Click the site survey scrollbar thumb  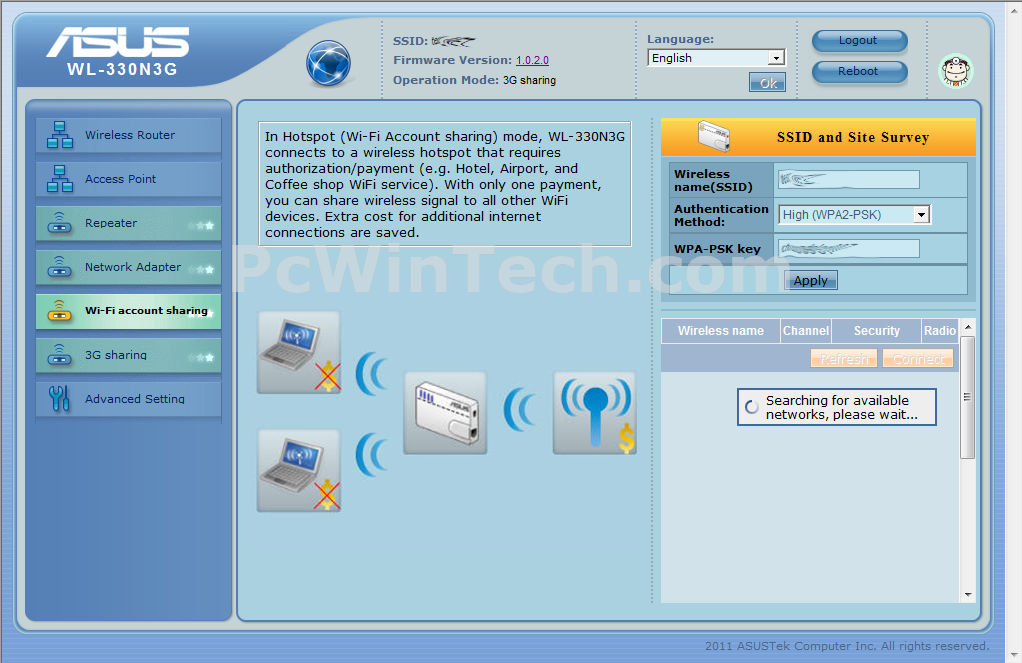pyautogui.click(x=968, y=397)
